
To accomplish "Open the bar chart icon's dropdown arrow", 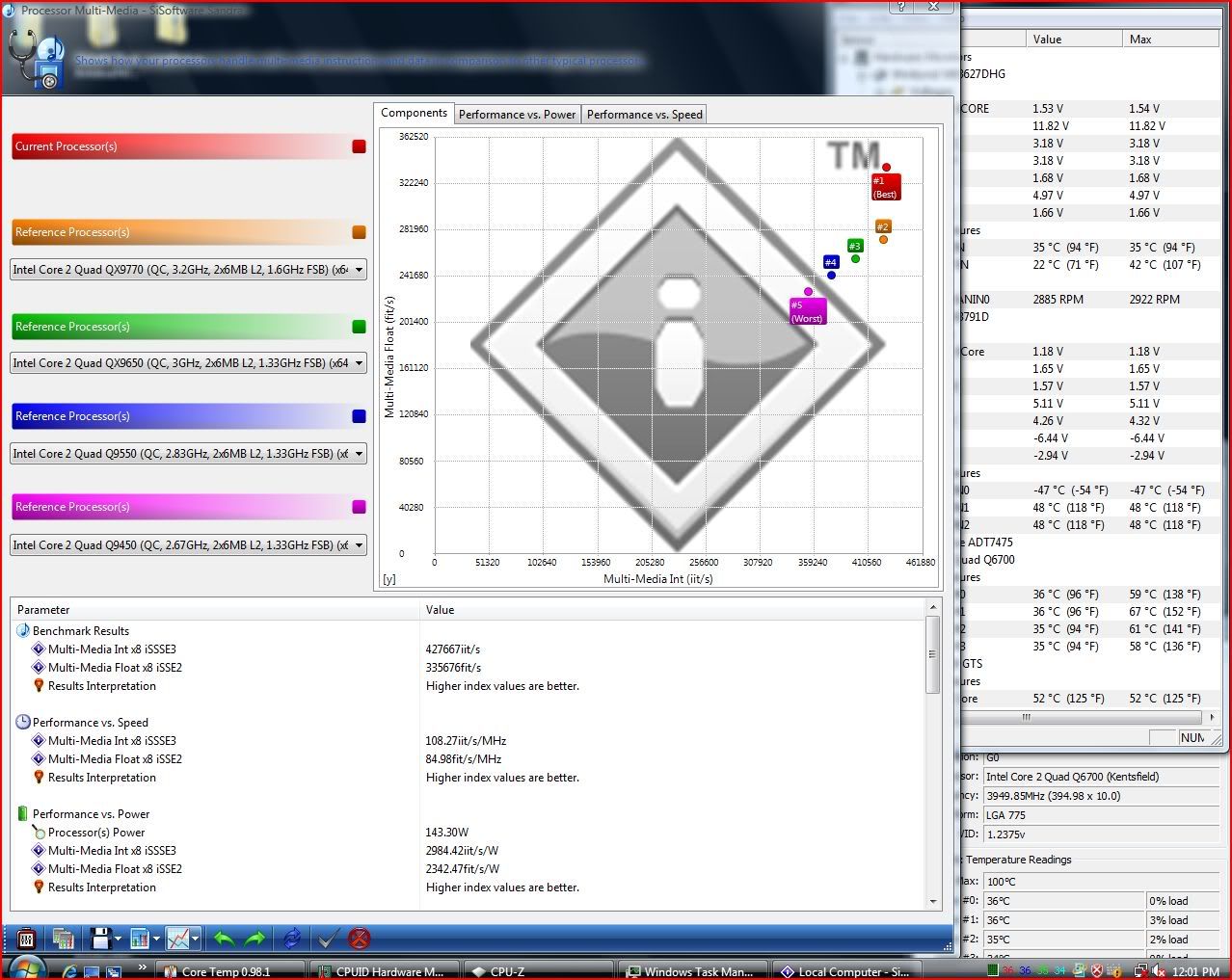I will (157, 939).
